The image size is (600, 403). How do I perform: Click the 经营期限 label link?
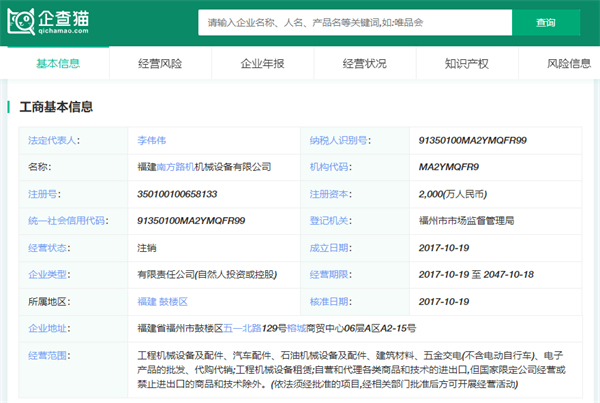coord(329,274)
